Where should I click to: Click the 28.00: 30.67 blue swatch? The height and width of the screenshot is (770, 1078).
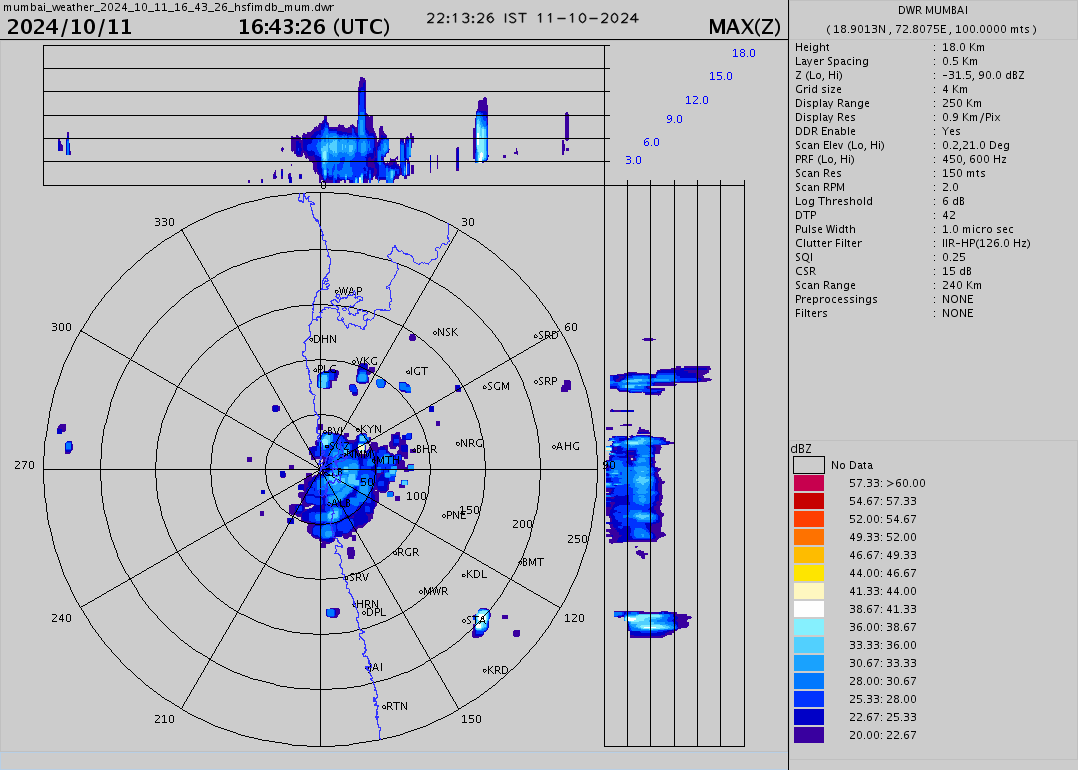tap(808, 681)
